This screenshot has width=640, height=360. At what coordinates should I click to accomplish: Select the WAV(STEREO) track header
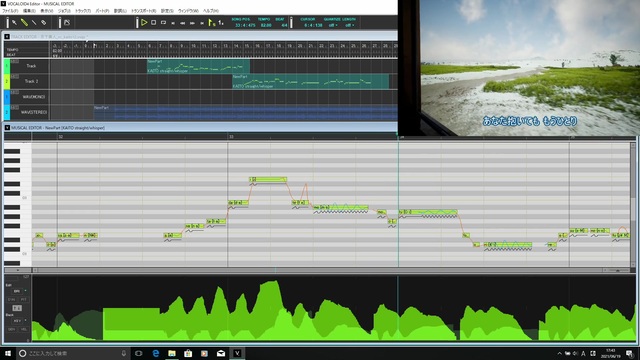[30, 112]
